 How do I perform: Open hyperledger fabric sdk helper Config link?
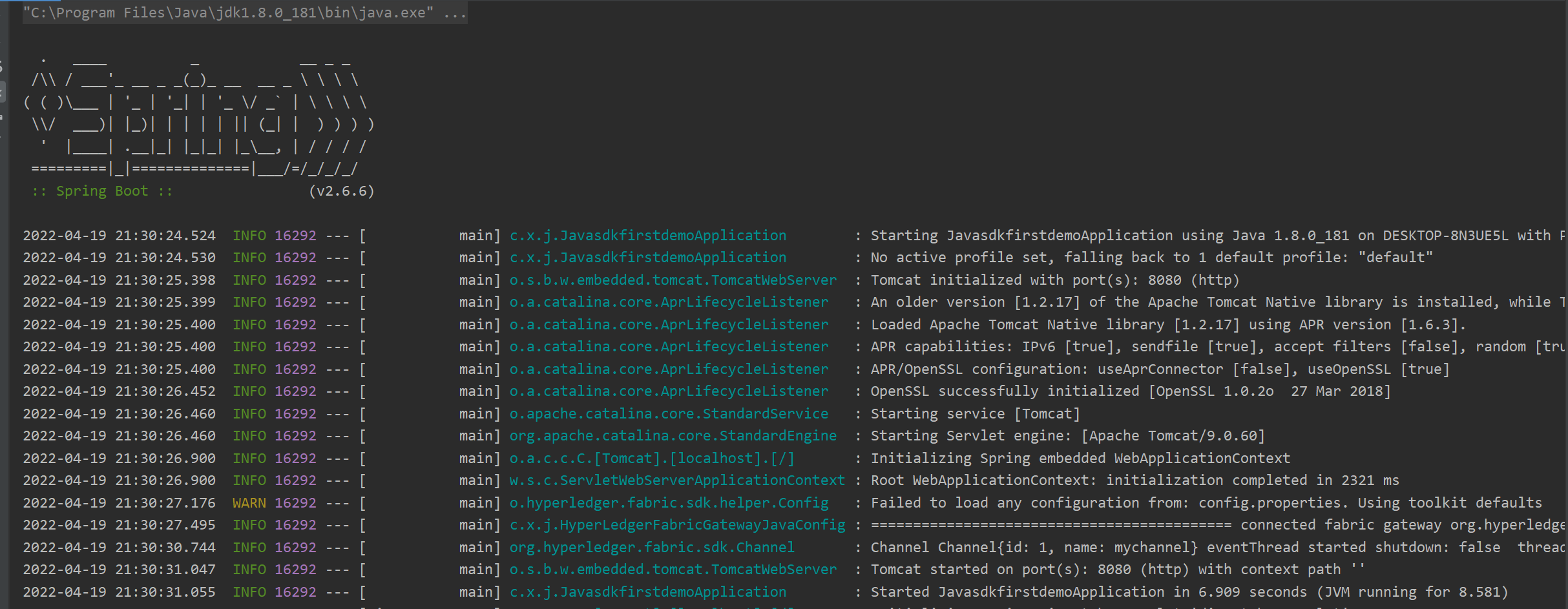[x=669, y=502]
